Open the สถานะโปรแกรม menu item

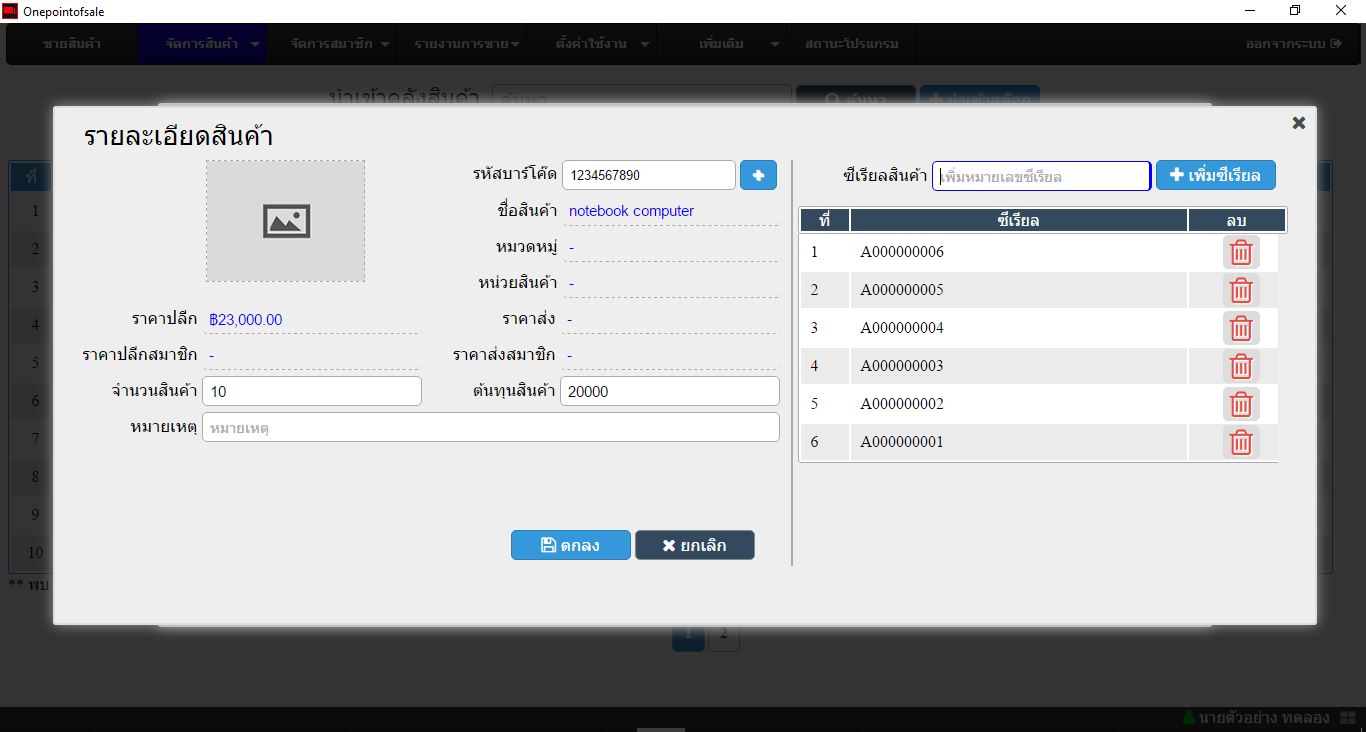[x=851, y=44]
